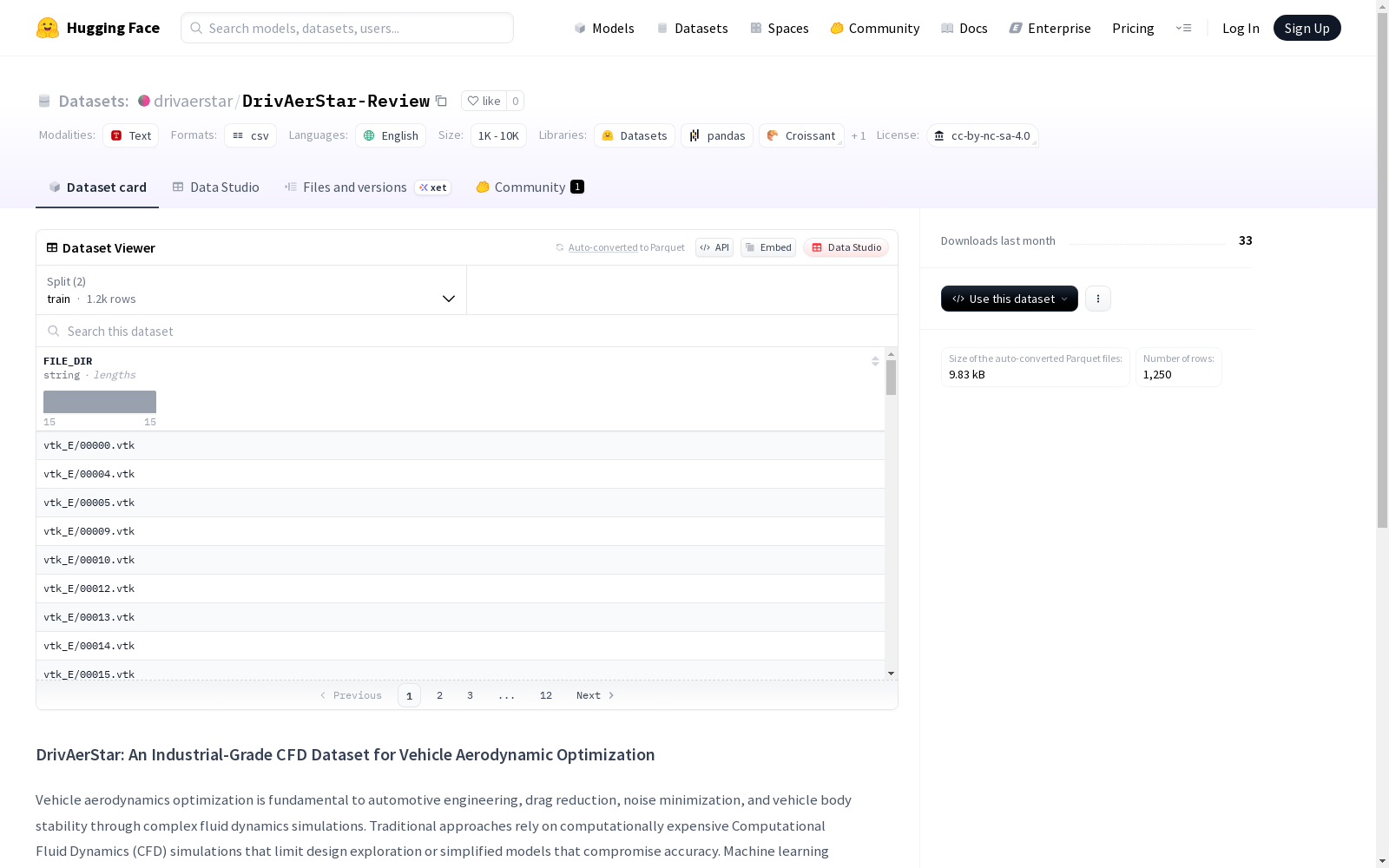Select row vtk_E/00014.vtk

coord(460,646)
